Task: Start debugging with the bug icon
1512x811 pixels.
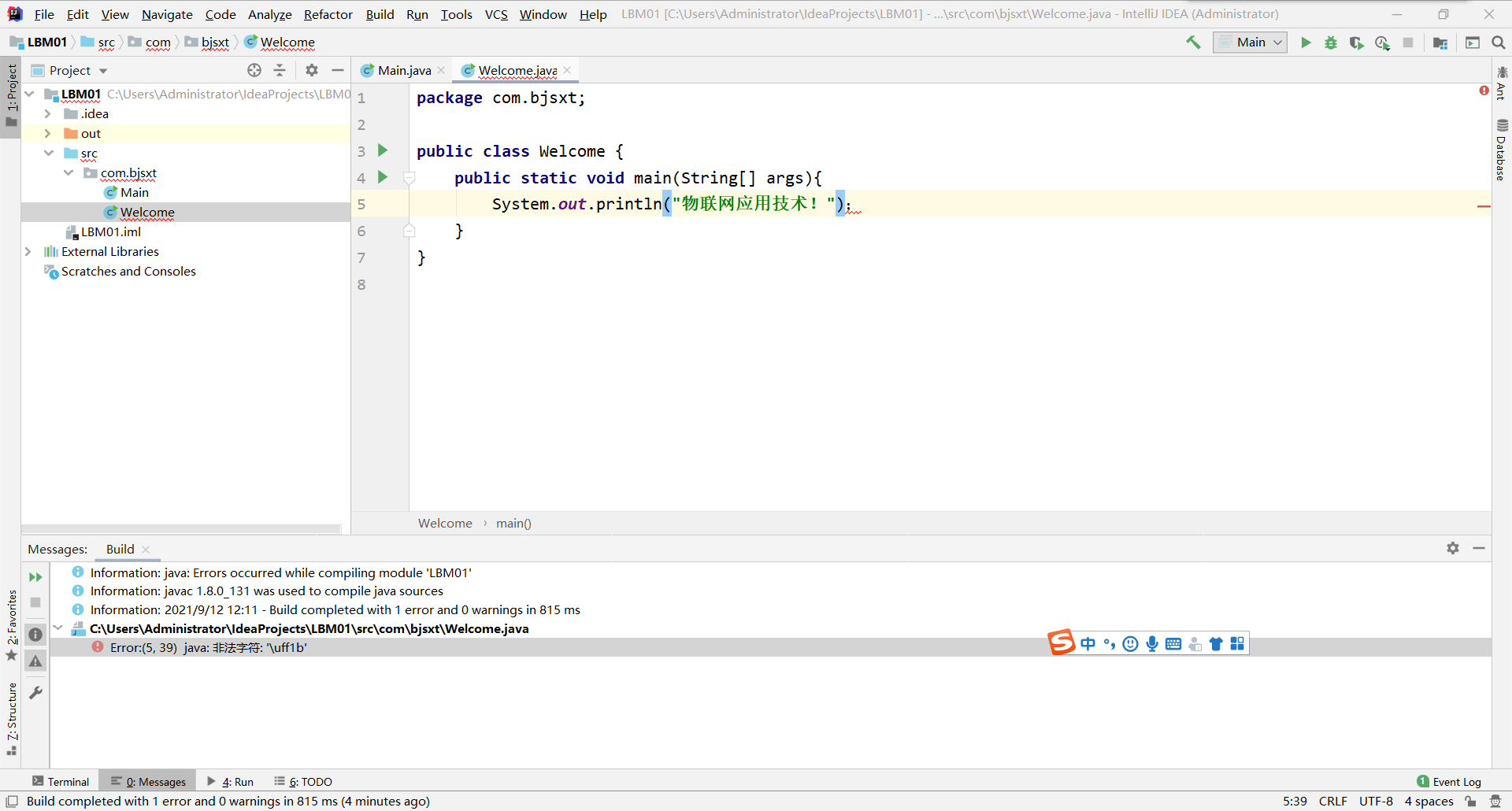Action: (1331, 43)
